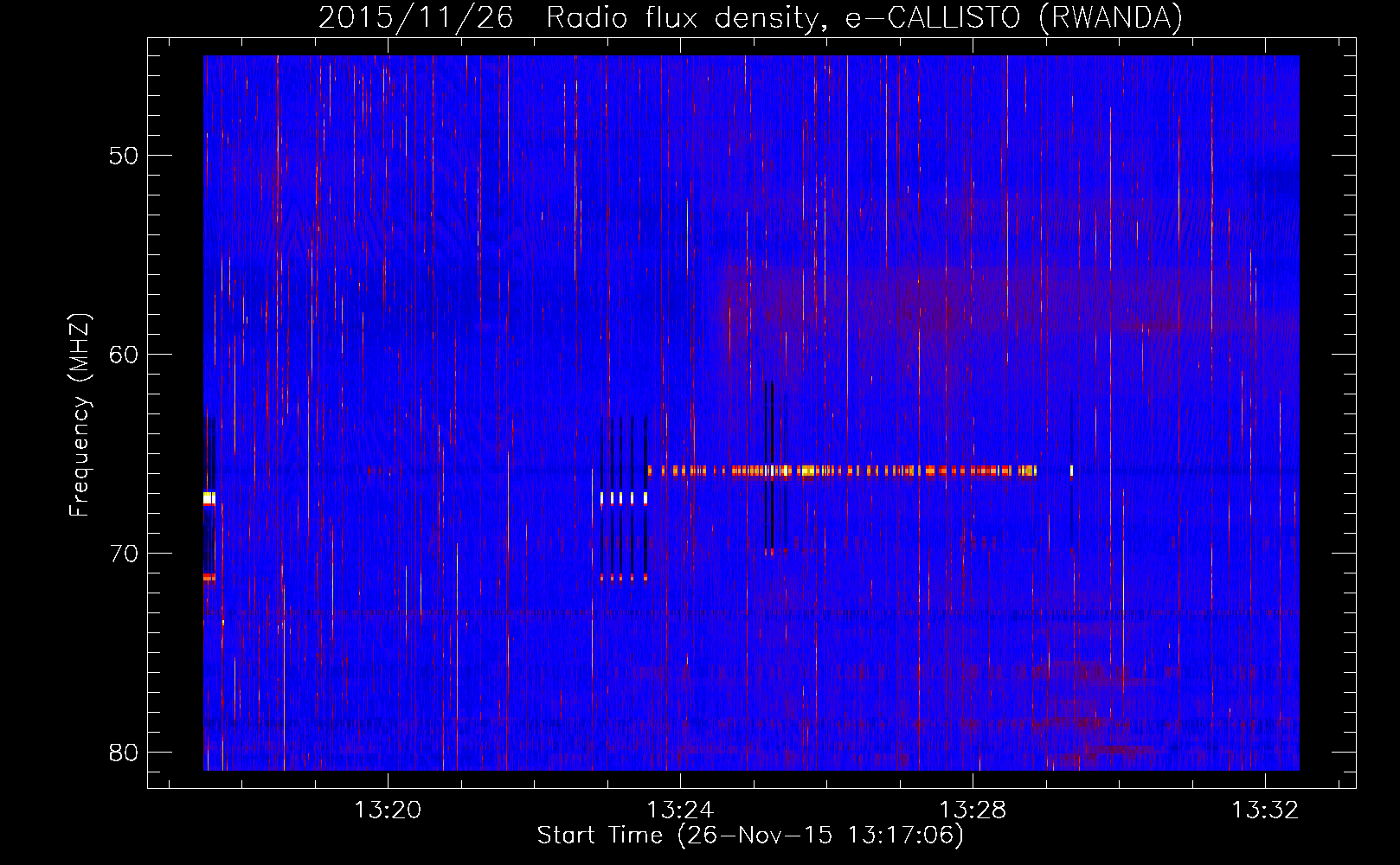Screen dimensions: 1400x865
Task: Click the "13:24" time tick label
Action: click(680, 810)
